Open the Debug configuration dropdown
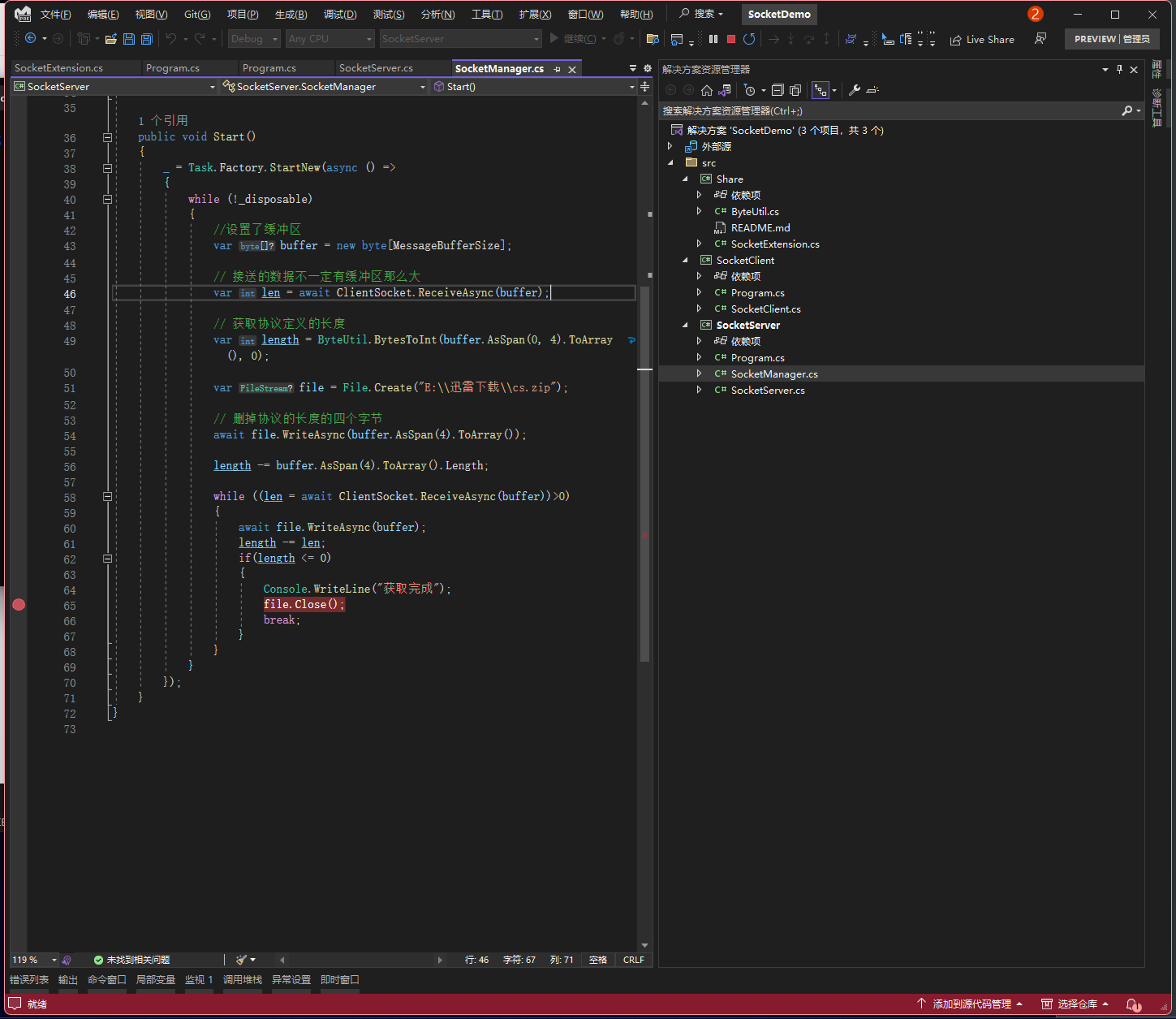Image resolution: width=1176 pixels, height=1019 pixels. coord(254,39)
